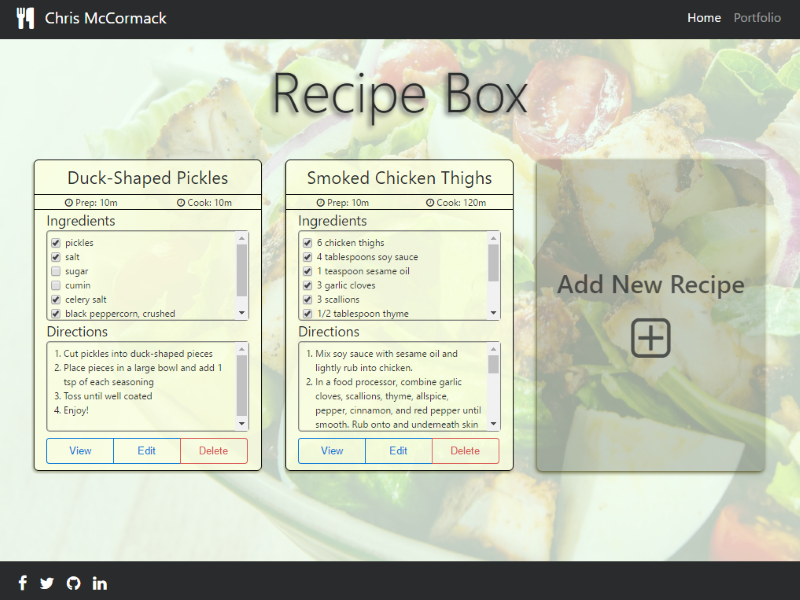
Task: Open the Facebook icon in footer
Action: [23, 583]
